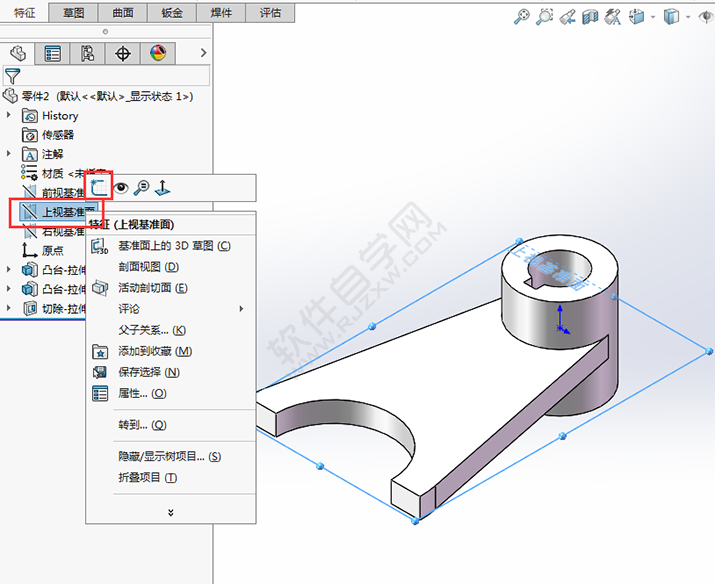Open the PropertyManager panel icon
The height and width of the screenshot is (584, 715).
click(52, 53)
